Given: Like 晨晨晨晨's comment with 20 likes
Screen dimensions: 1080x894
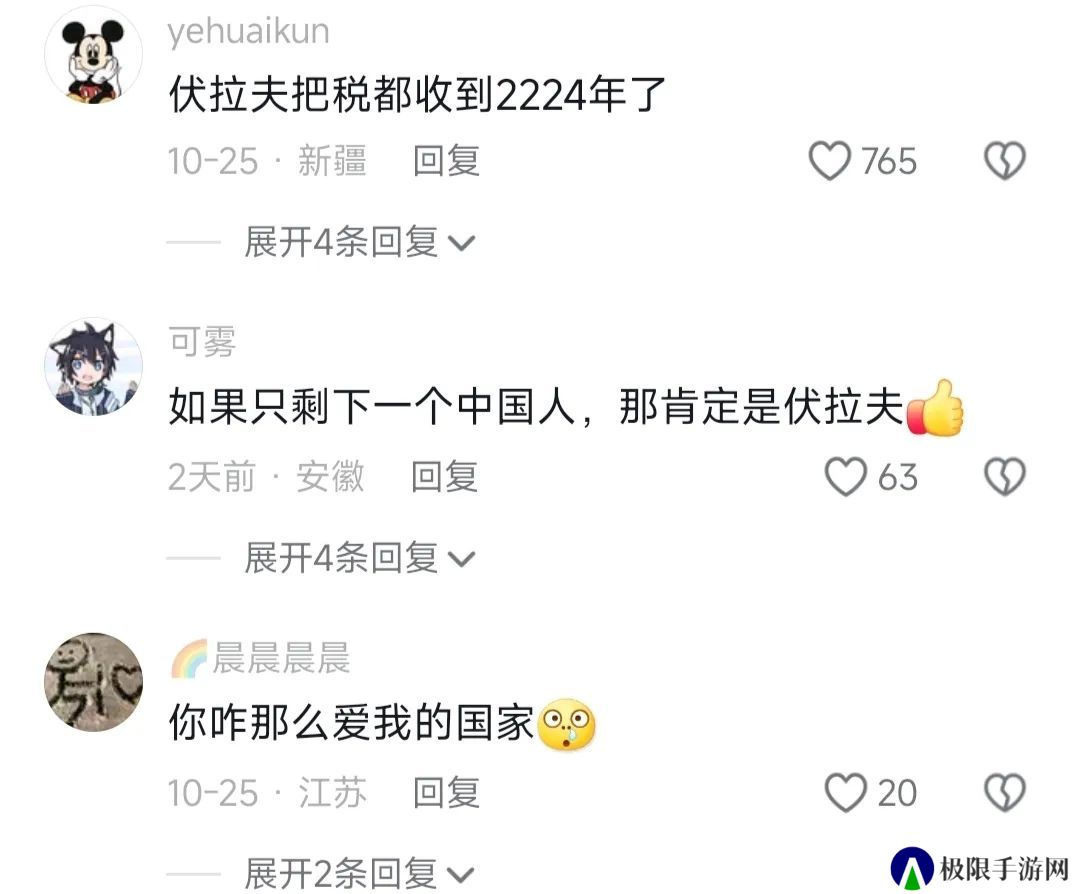Looking at the screenshot, I should 846,793.
